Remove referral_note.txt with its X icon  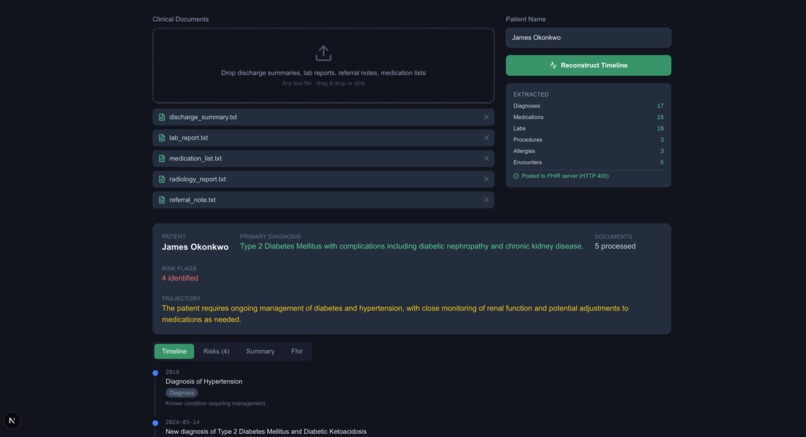(x=486, y=199)
